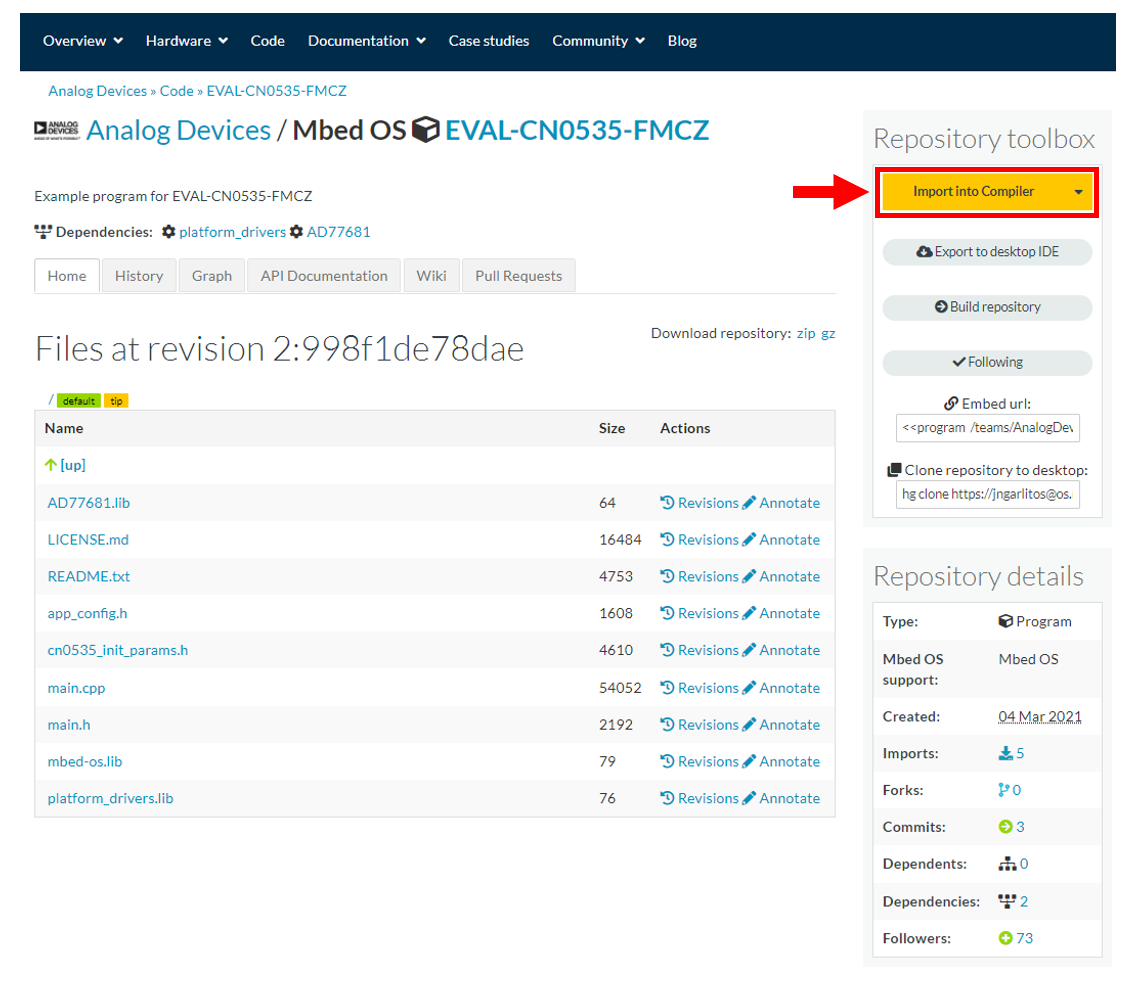Screen dimensions: 1128x981
Task: Click the Dependencies count icon in Repository details
Action: point(1007,901)
